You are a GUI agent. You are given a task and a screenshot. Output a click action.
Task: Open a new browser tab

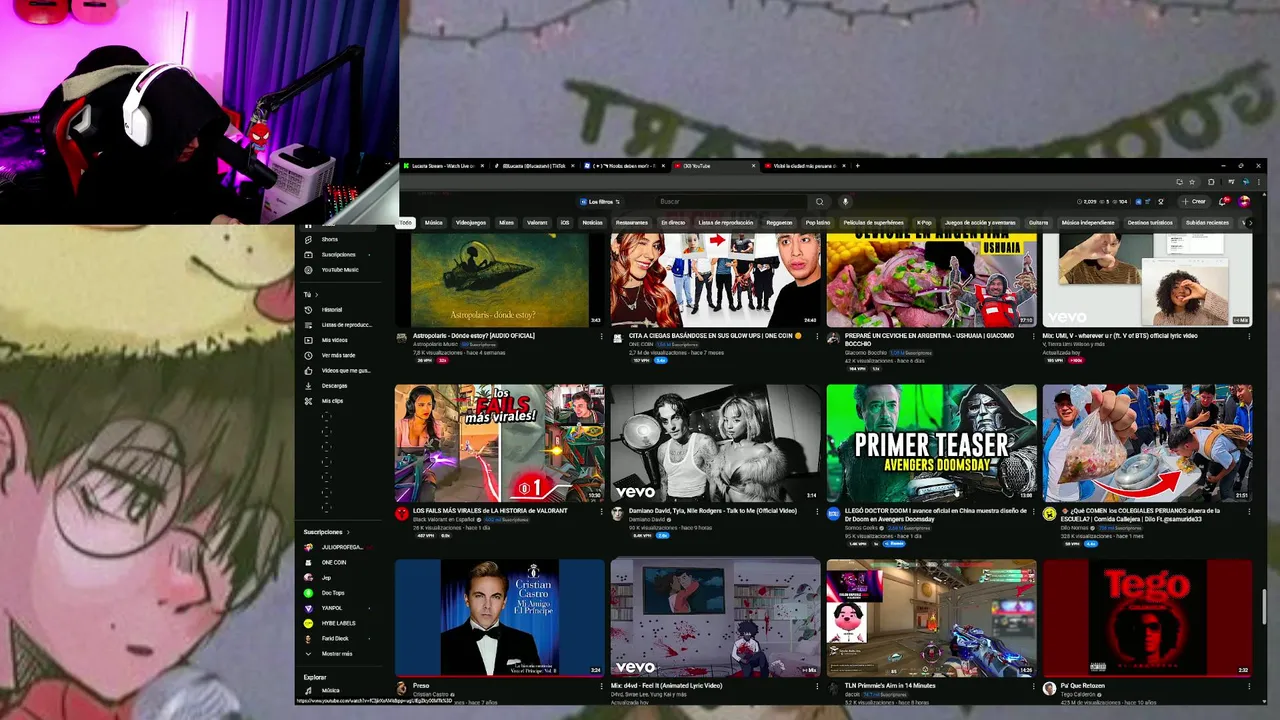tap(857, 166)
